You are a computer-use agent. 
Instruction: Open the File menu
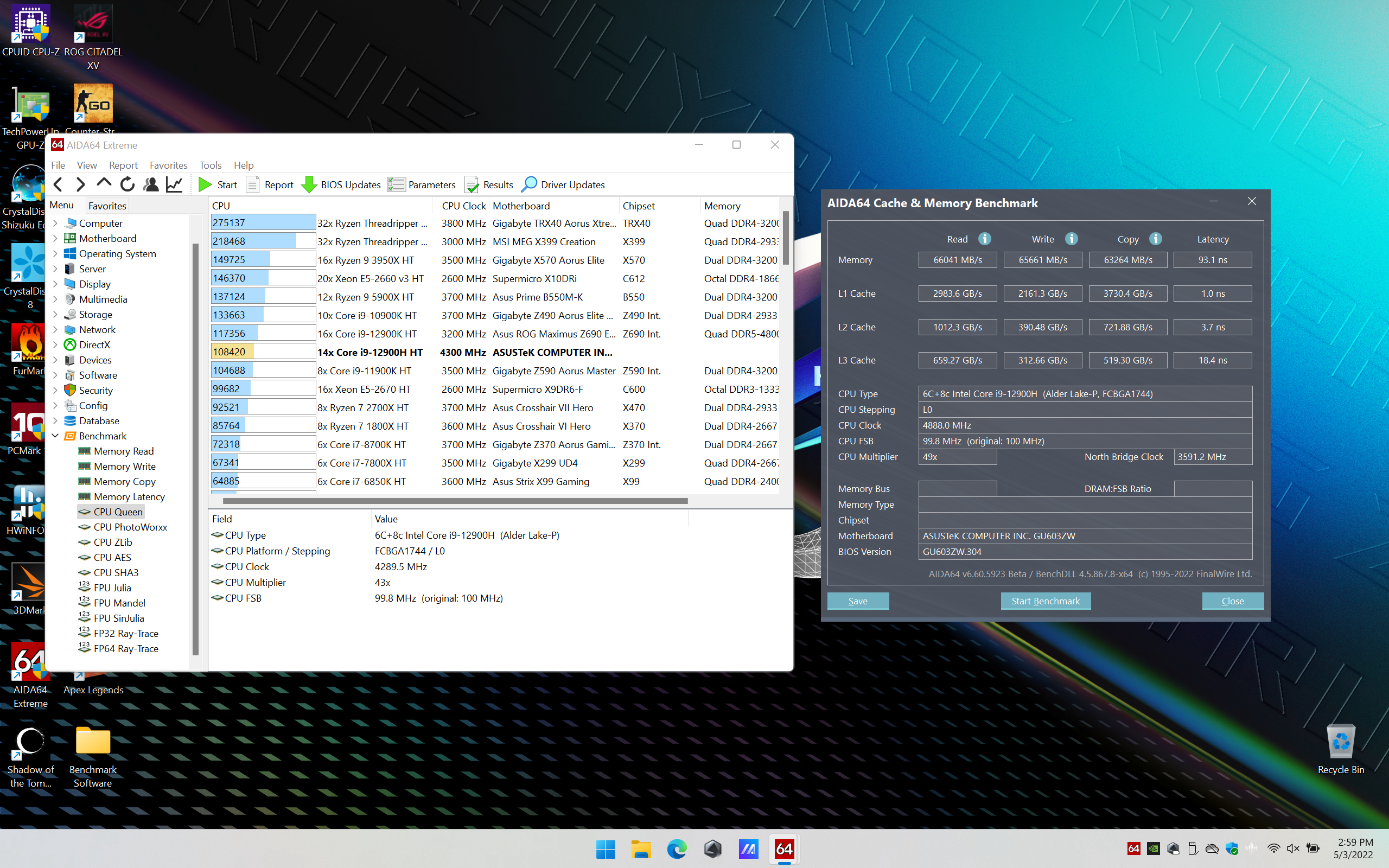pos(58,165)
